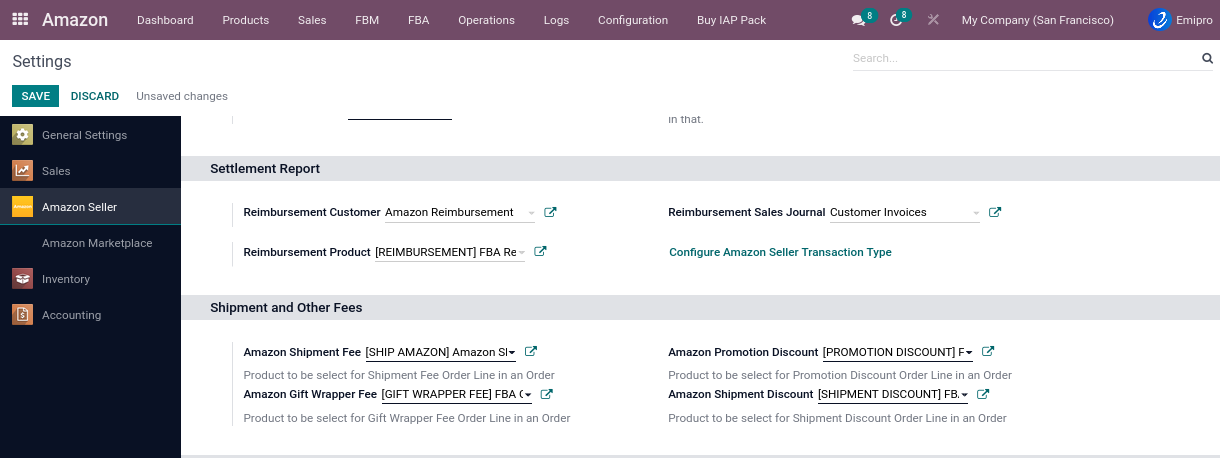Open external link for Reimbursement Product
The width and height of the screenshot is (1220, 458).
540,252
